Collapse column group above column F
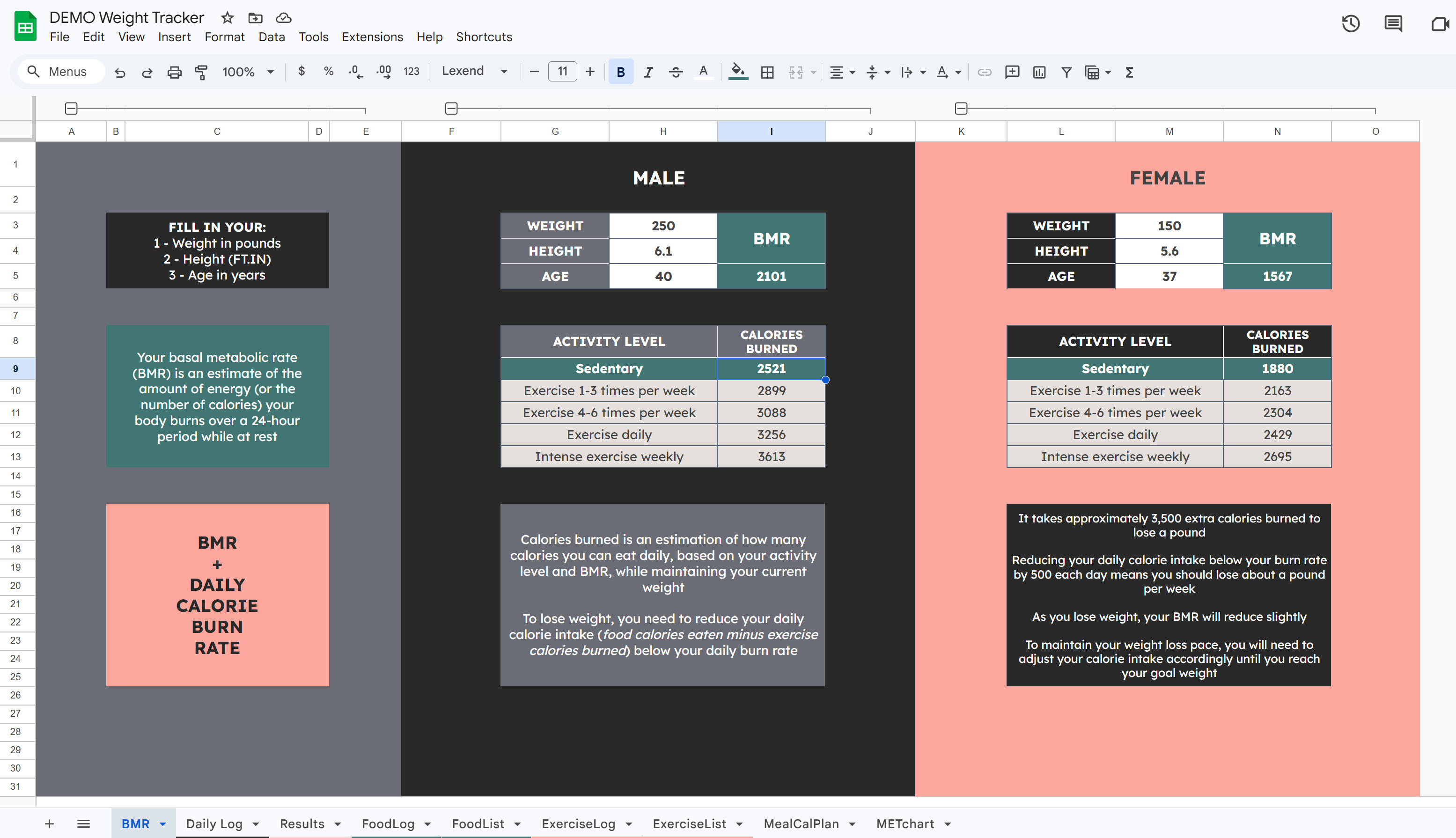Viewport: 1456px width, 838px height. [x=451, y=108]
